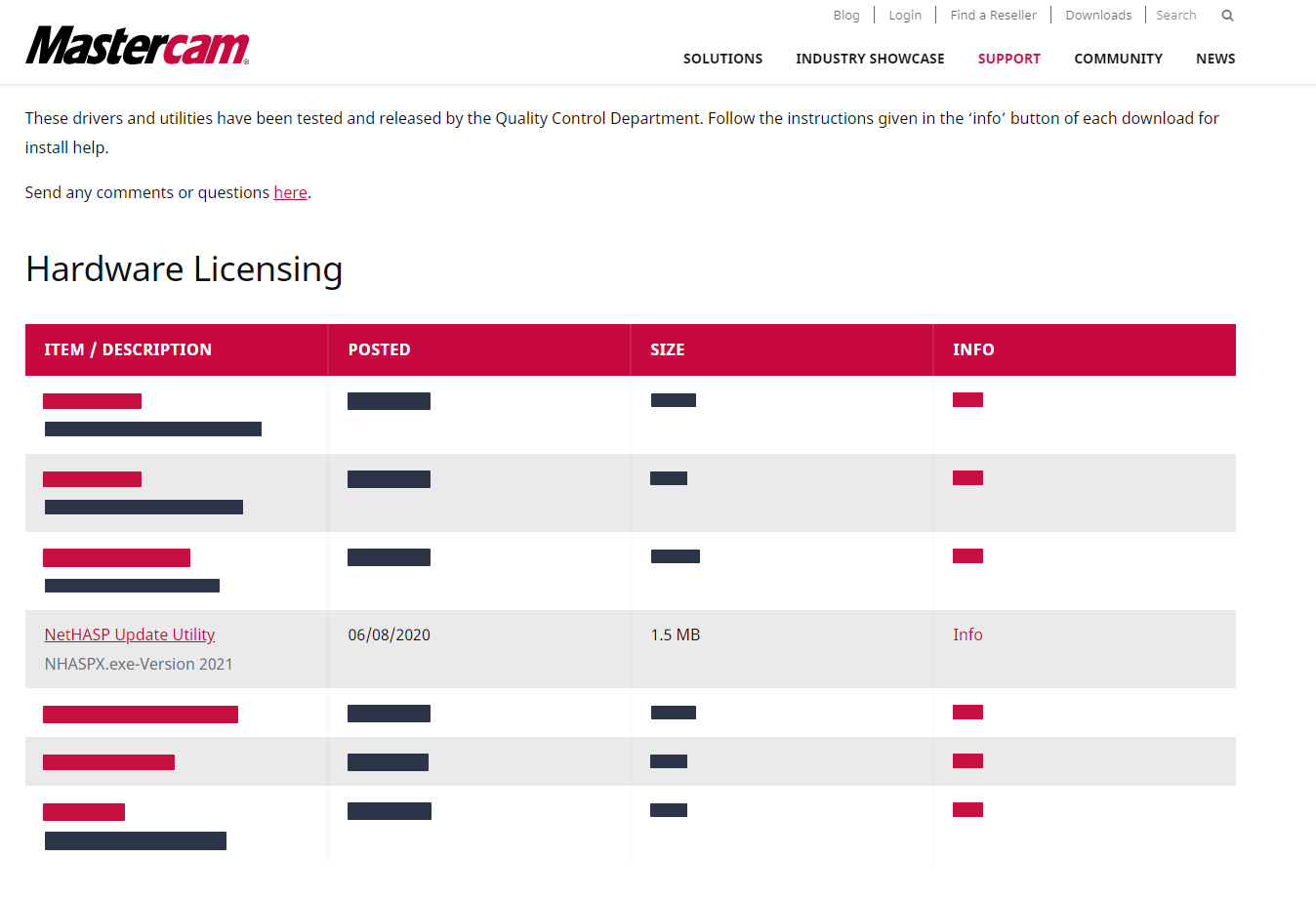Select the 06/08/2020 posted date
Image resolution: width=1316 pixels, height=899 pixels.
click(x=389, y=634)
